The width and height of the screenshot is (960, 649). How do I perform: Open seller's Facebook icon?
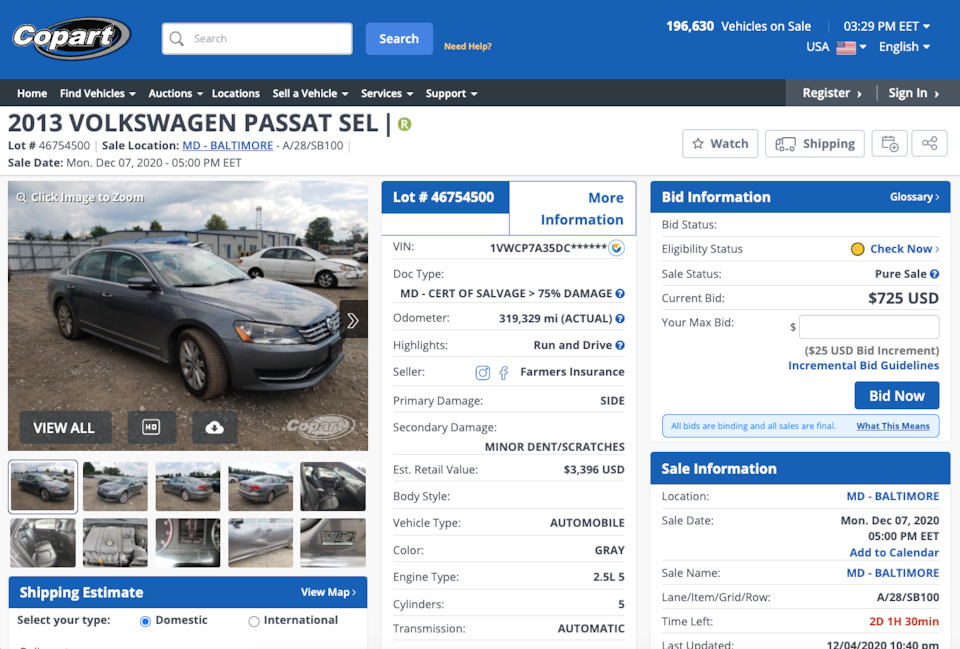503,372
